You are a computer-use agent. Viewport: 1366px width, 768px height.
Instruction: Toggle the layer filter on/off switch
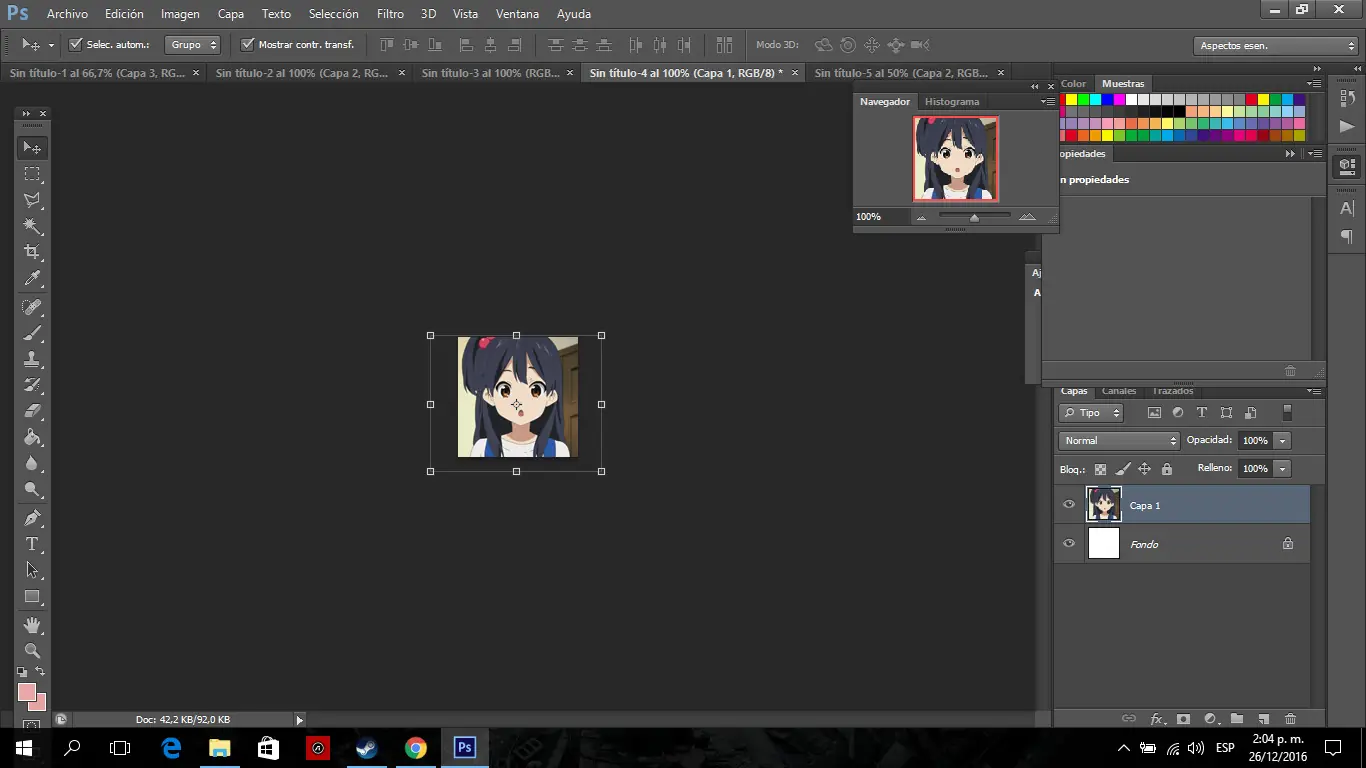tap(1287, 413)
